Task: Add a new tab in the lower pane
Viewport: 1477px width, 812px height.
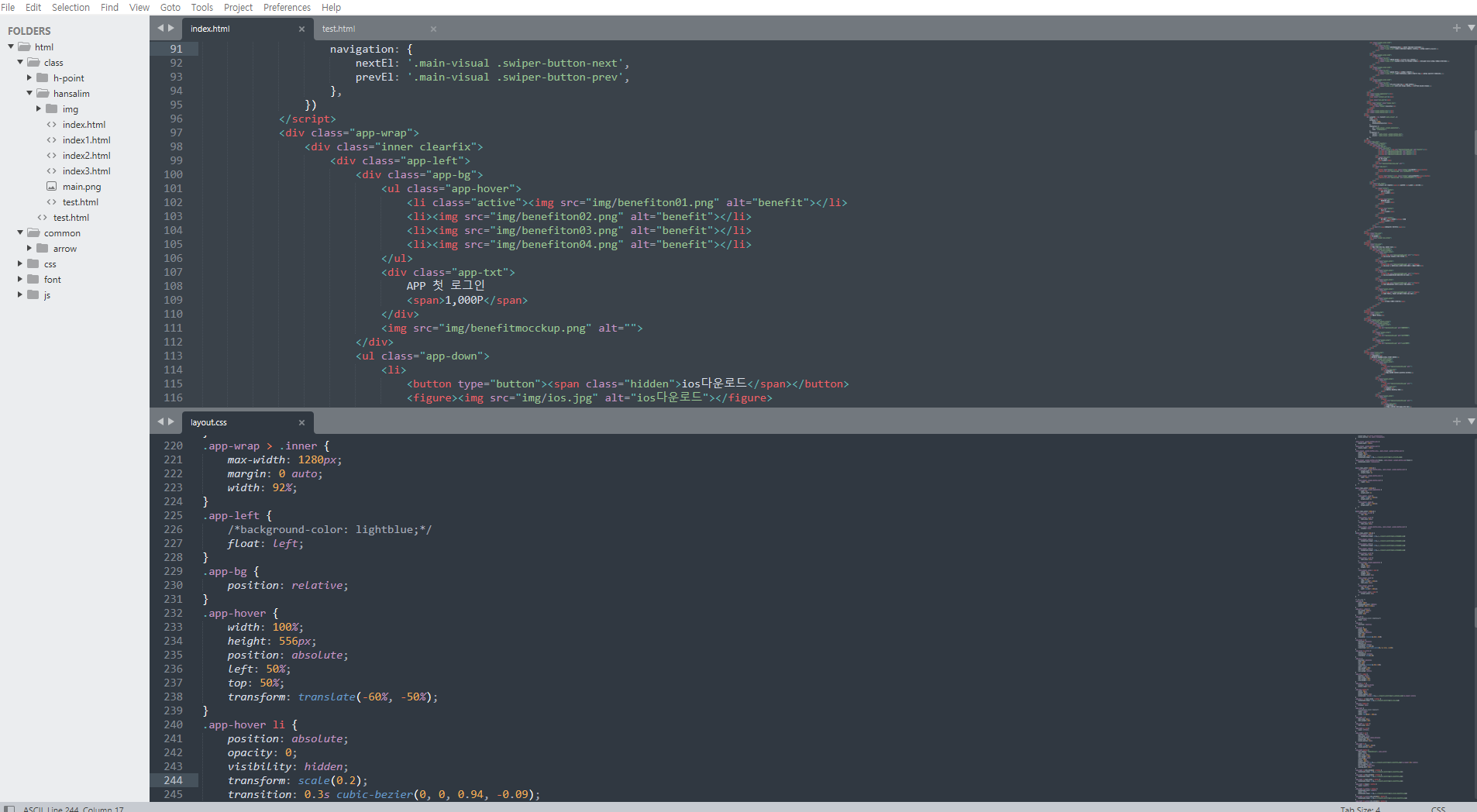Action: tap(1456, 421)
